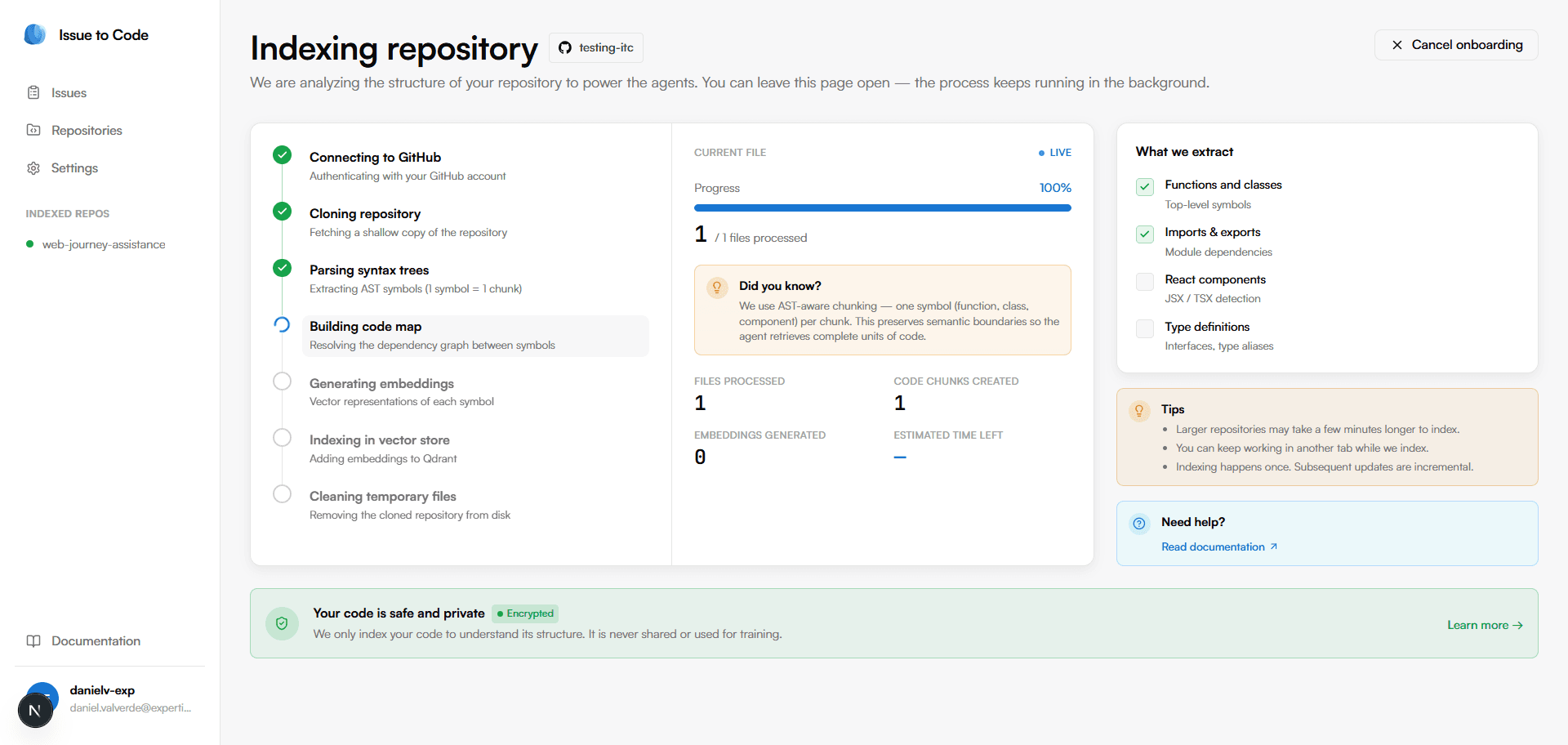Click the Learn more link
Screen dimensions: 1568x745
pyautogui.click(x=1485, y=625)
